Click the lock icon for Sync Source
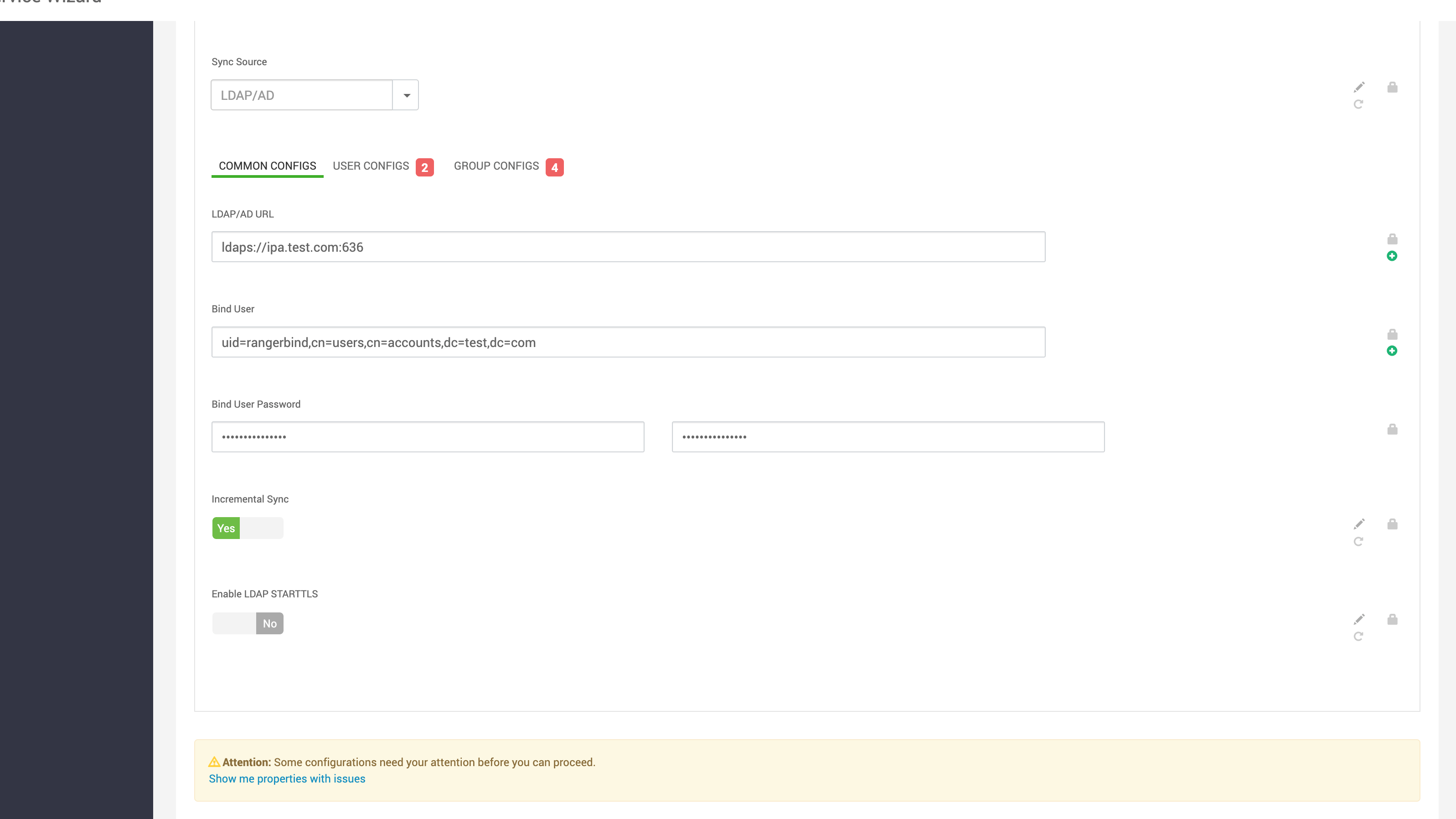This screenshot has height=819, width=1456. pyautogui.click(x=1392, y=87)
